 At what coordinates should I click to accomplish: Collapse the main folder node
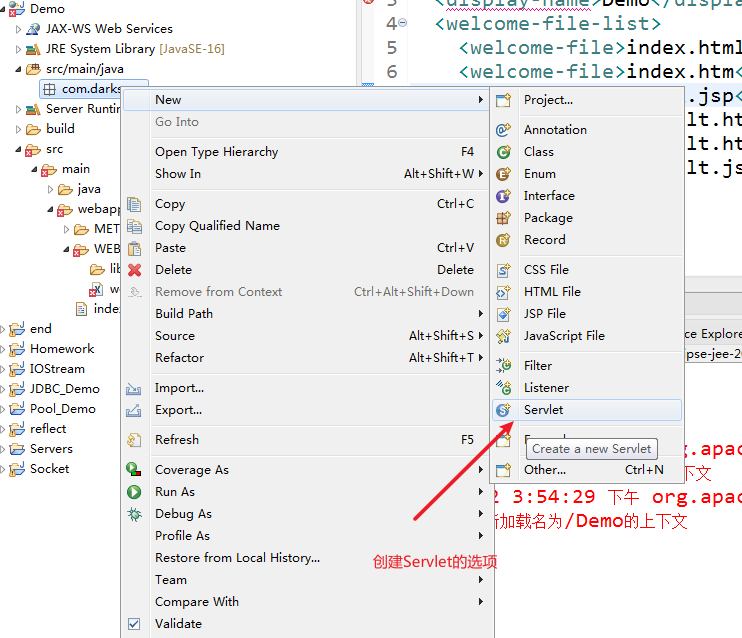click(34, 169)
